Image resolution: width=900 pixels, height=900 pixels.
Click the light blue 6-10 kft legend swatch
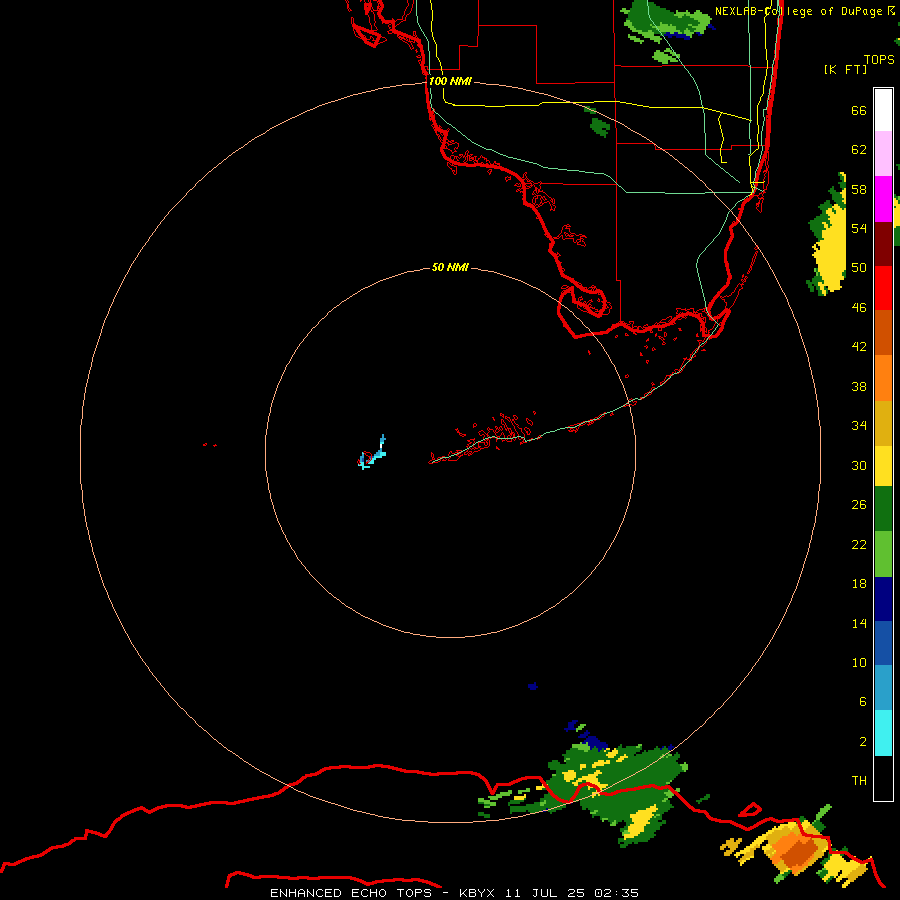point(883,688)
